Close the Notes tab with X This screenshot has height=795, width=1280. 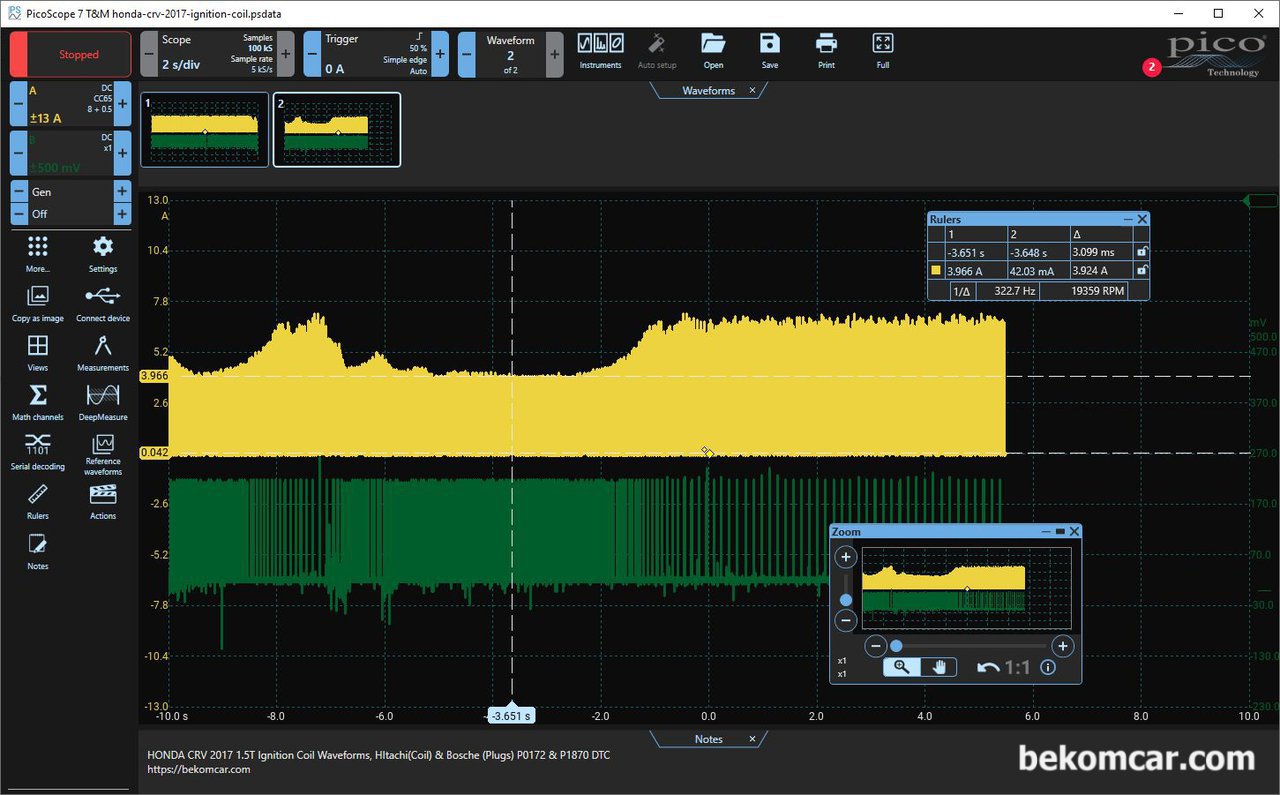click(752, 739)
